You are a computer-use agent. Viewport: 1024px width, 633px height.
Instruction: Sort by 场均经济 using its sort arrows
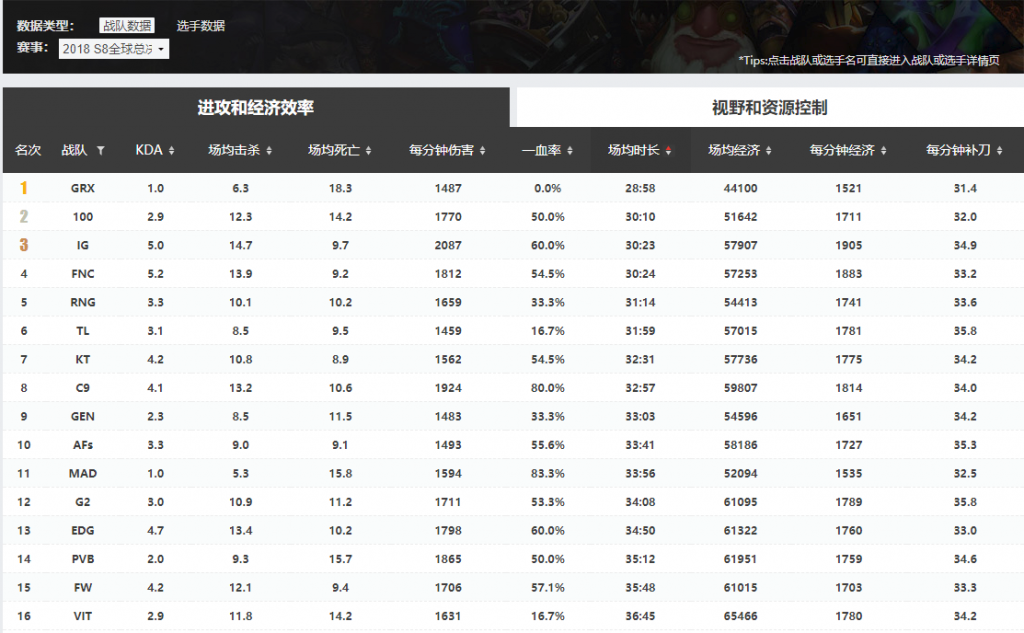tap(769, 150)
